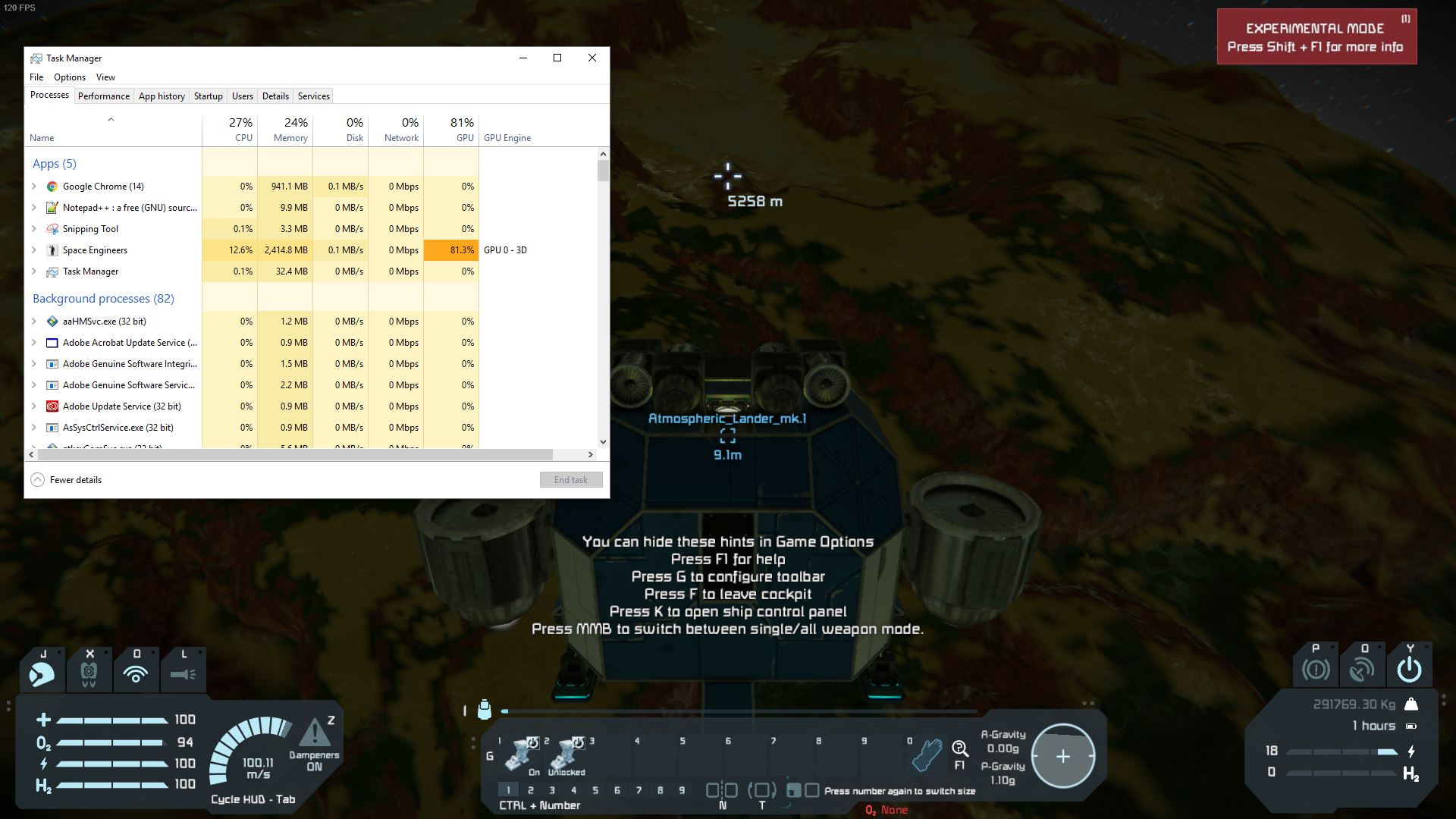Click the Experimental Mode notification banner

1316,37
